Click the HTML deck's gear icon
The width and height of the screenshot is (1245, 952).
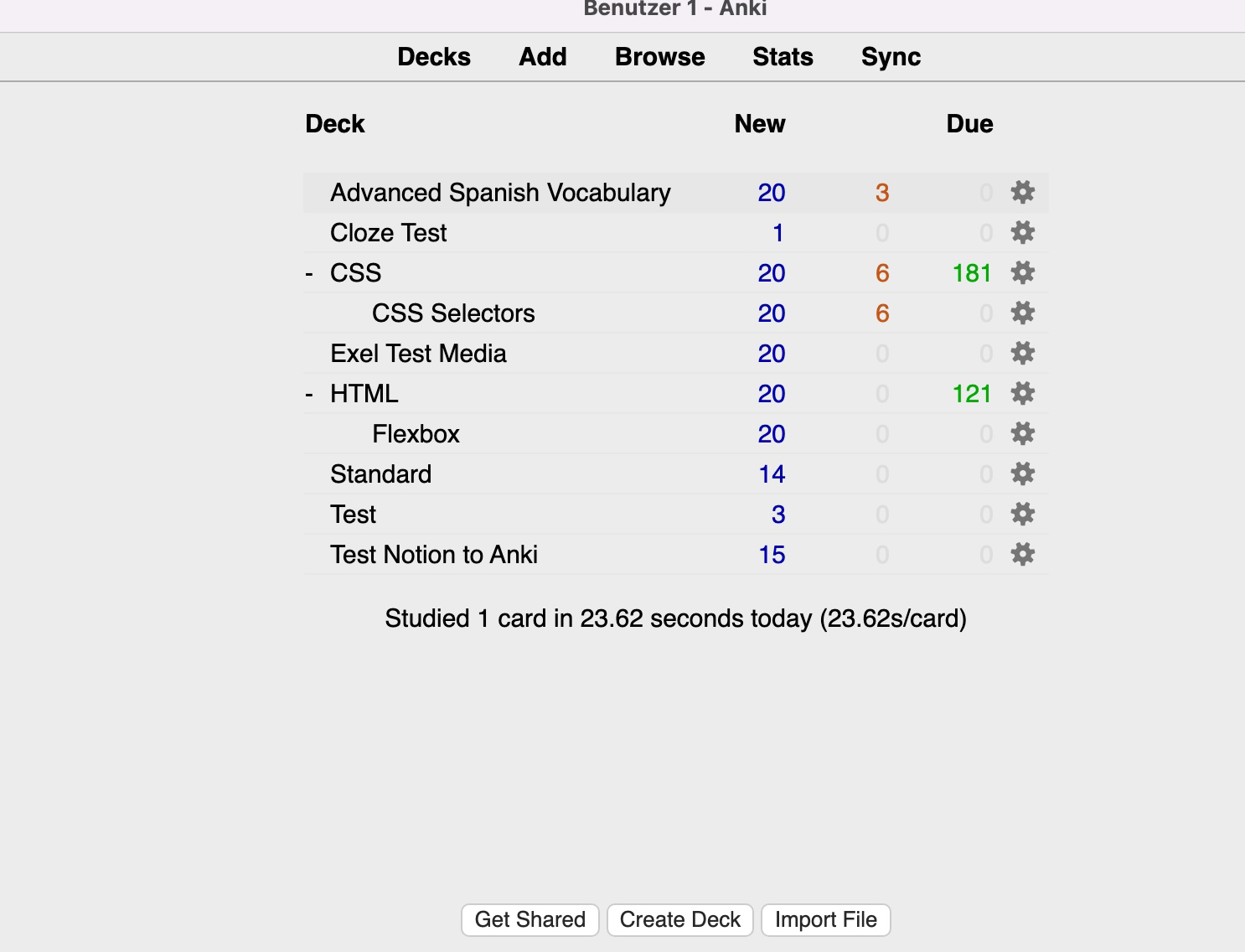click(x=1021, y=393)
